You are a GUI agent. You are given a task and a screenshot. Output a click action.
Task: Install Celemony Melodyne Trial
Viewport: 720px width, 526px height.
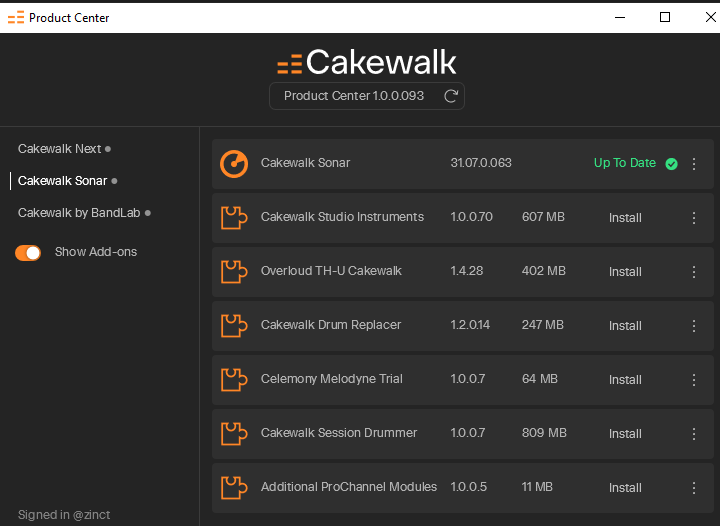(x=625, y=380)
